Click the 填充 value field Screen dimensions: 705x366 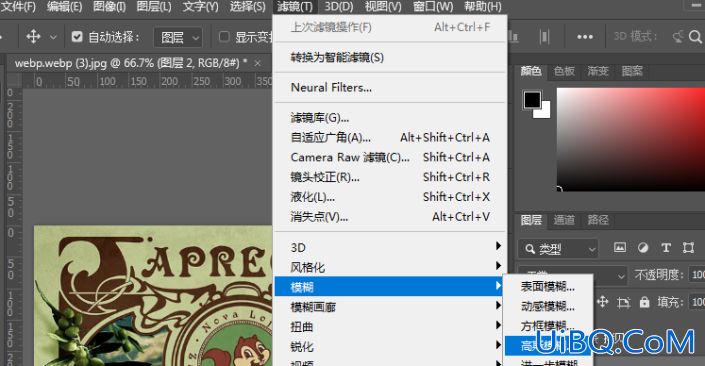tap(697, 302)
